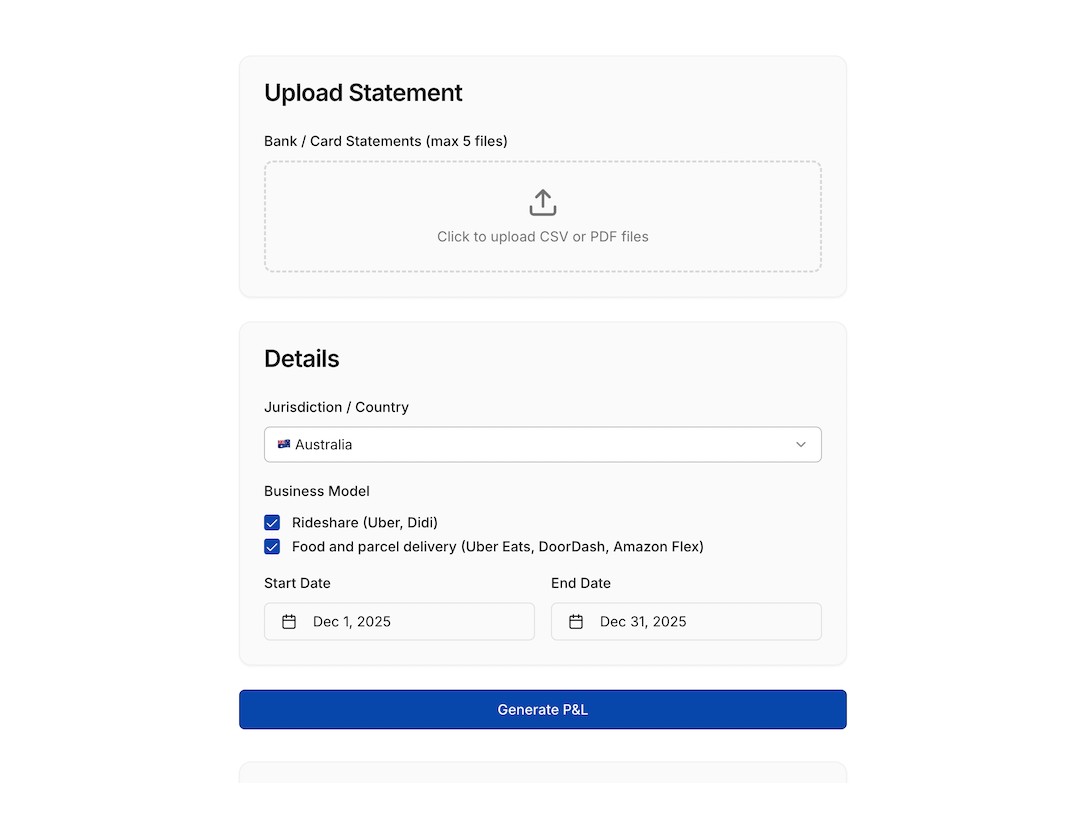Click the End Date field label
The image size is (1088, 816).
coord(580,583)
